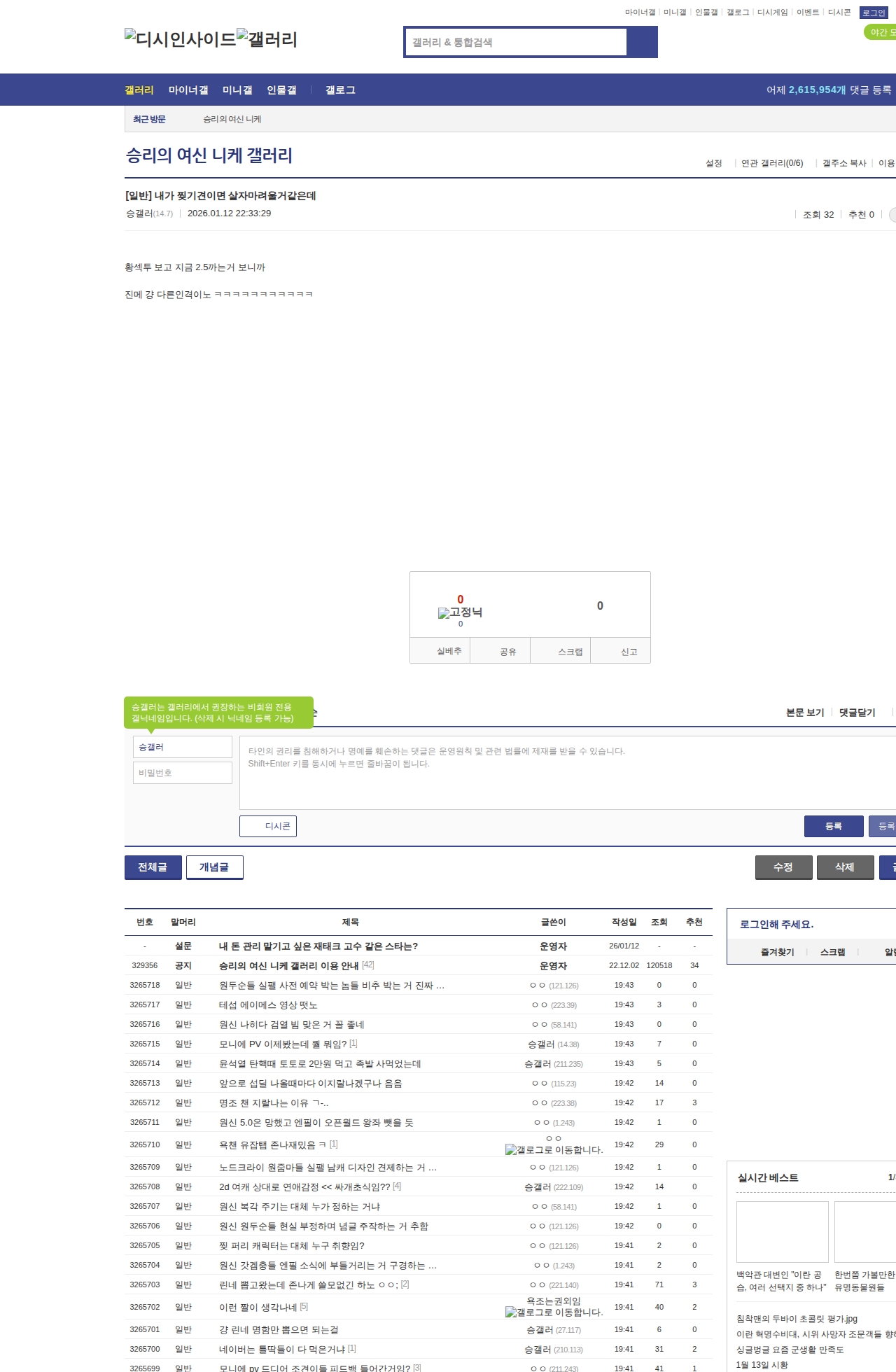Click the 수정 edit button
The image size is (896, 1372).
coord(783,867)
